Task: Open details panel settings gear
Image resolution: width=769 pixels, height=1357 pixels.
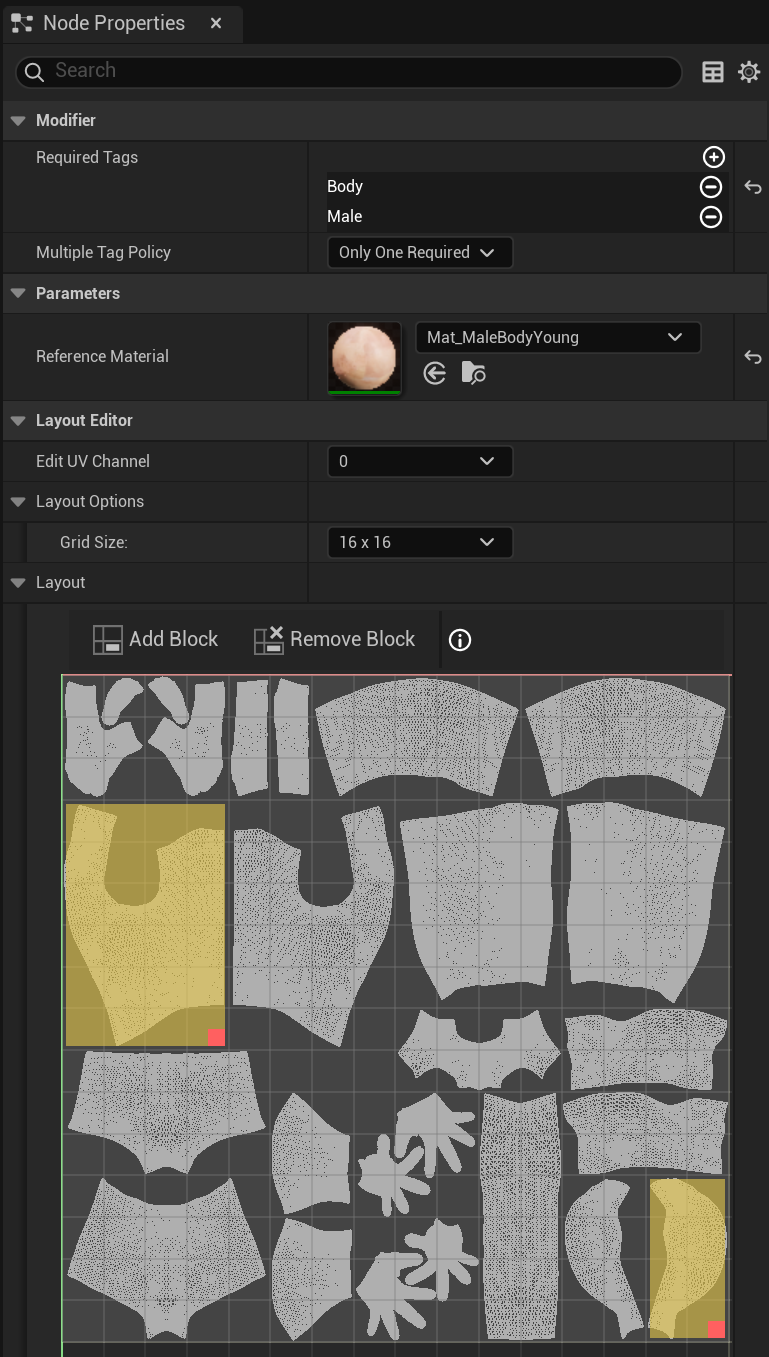Action: [749, 72]
